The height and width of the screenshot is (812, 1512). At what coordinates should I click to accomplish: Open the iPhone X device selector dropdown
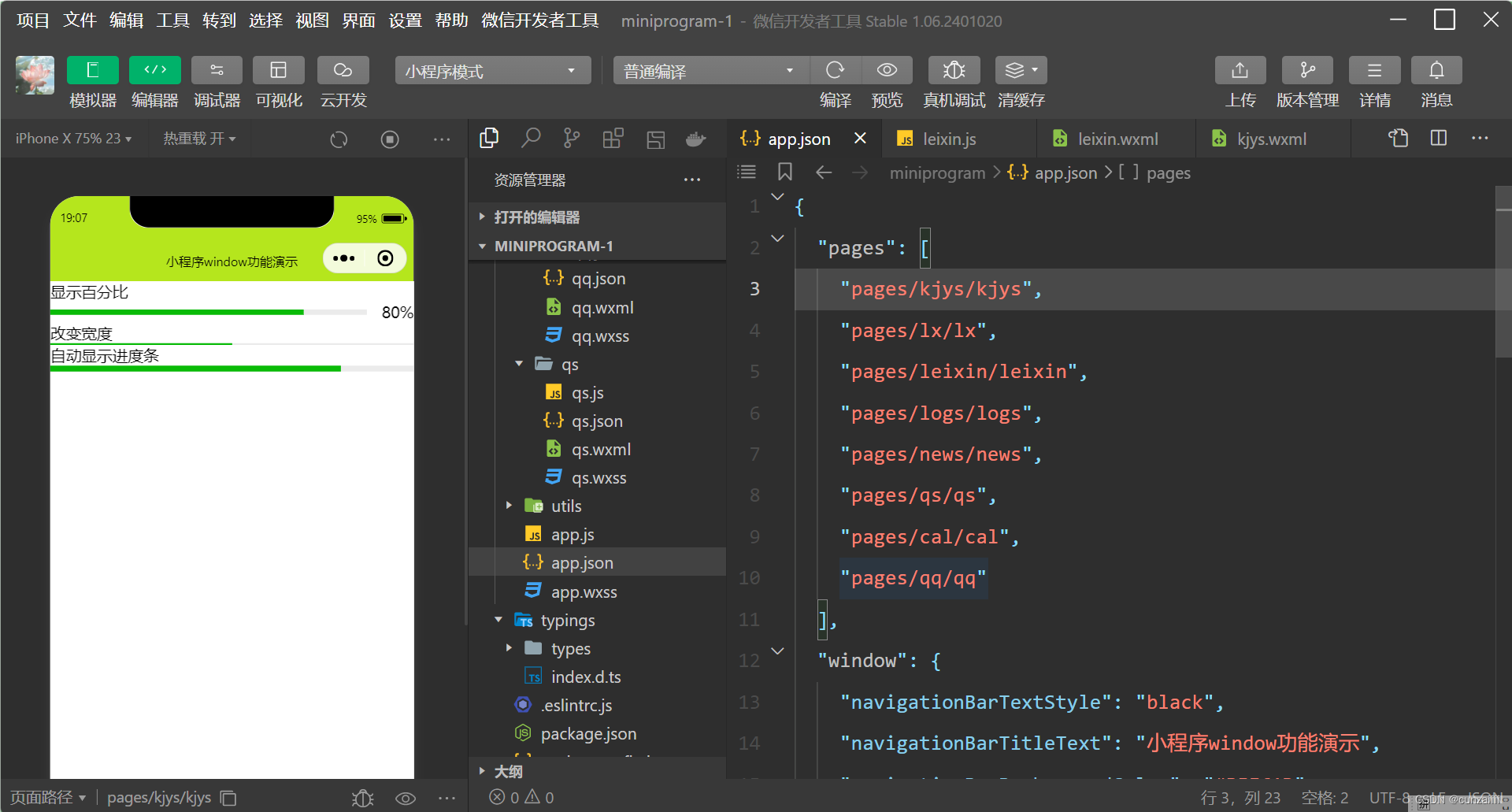tap(73, 139)
